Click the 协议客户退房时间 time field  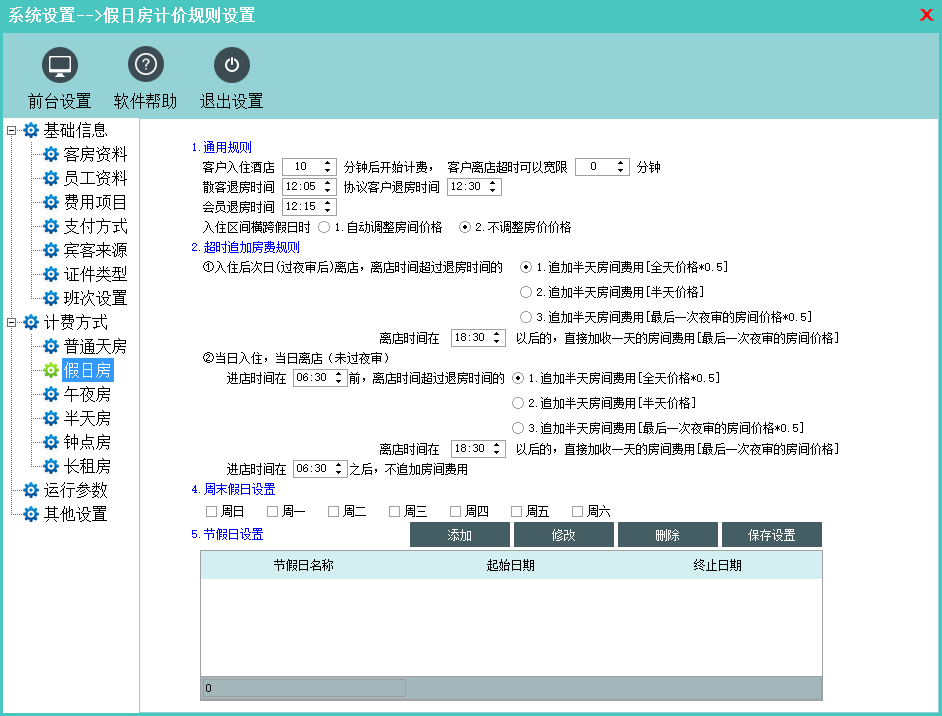(467, 187)
